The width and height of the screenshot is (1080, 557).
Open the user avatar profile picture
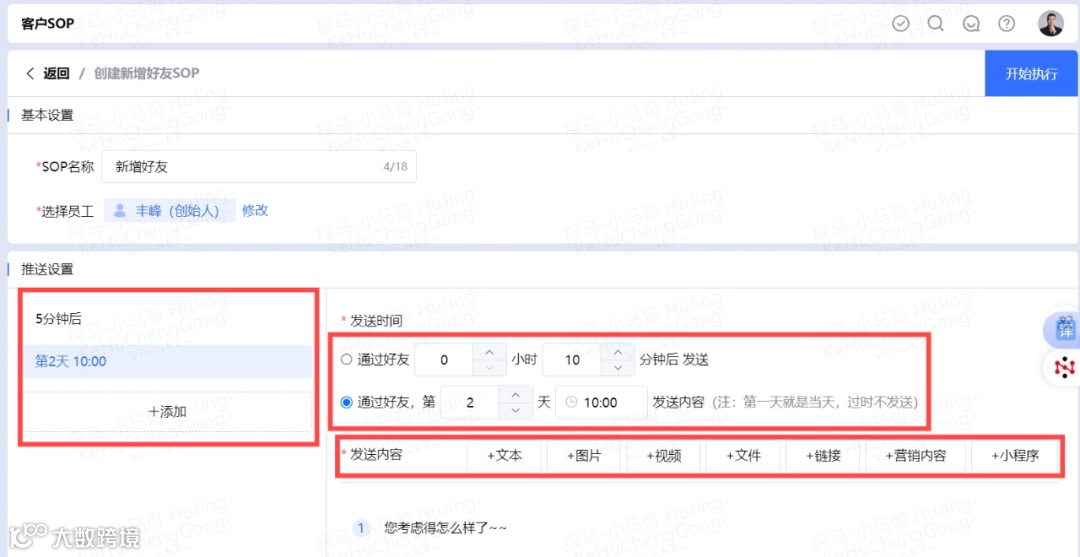(x=1050, y=23)
